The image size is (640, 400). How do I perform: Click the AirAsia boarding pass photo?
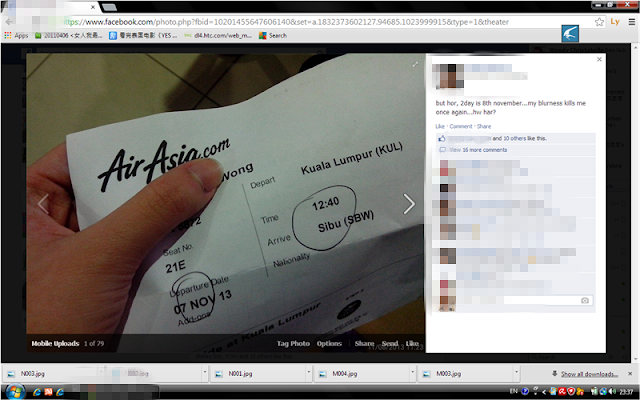226,202
